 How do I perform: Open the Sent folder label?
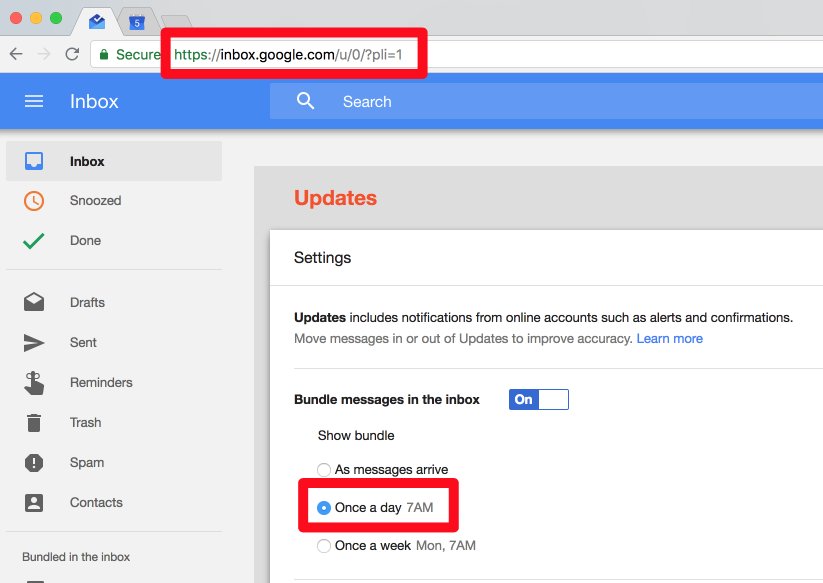click(83, 342)
